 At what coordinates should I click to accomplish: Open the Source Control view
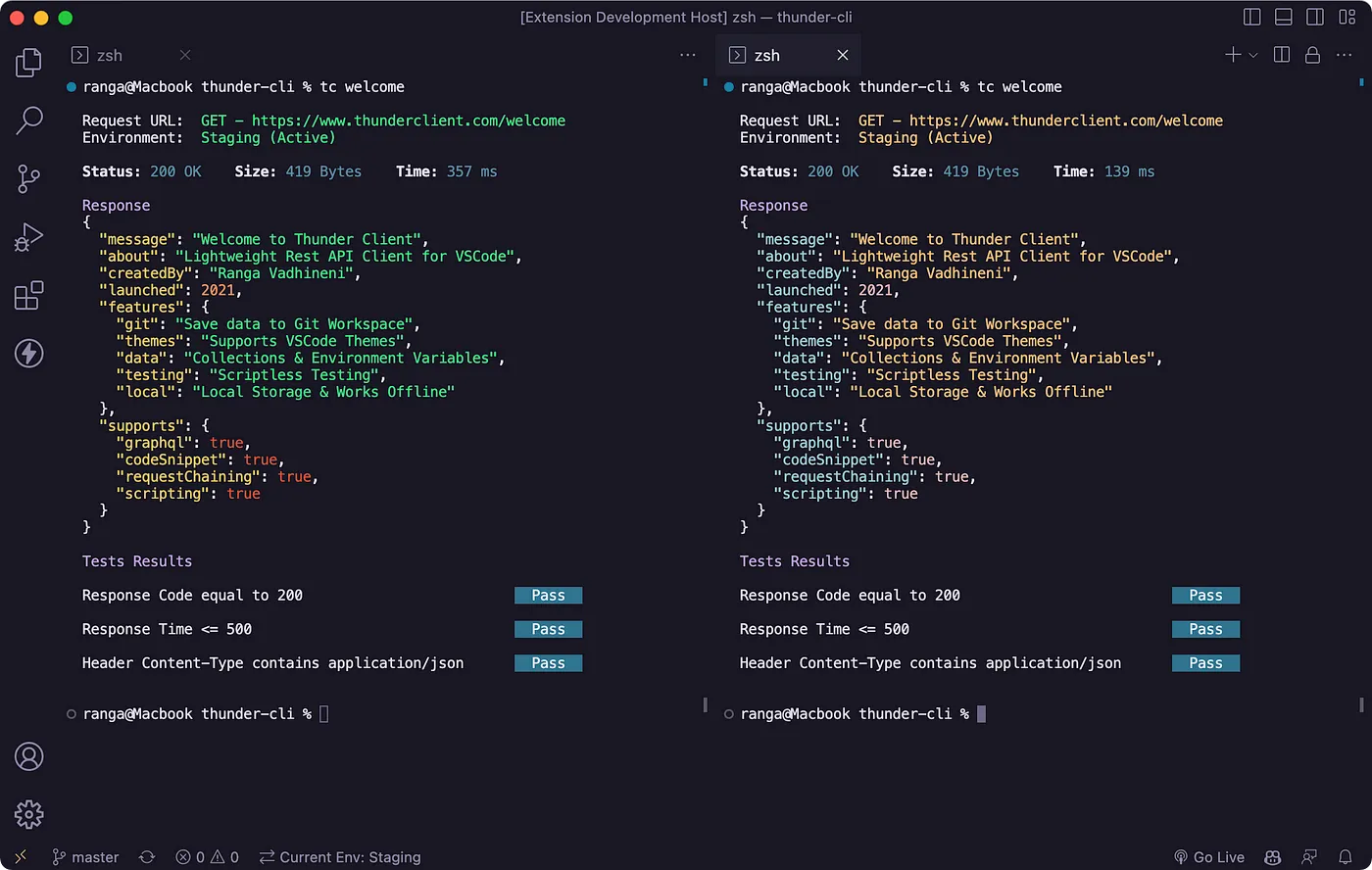29,178
